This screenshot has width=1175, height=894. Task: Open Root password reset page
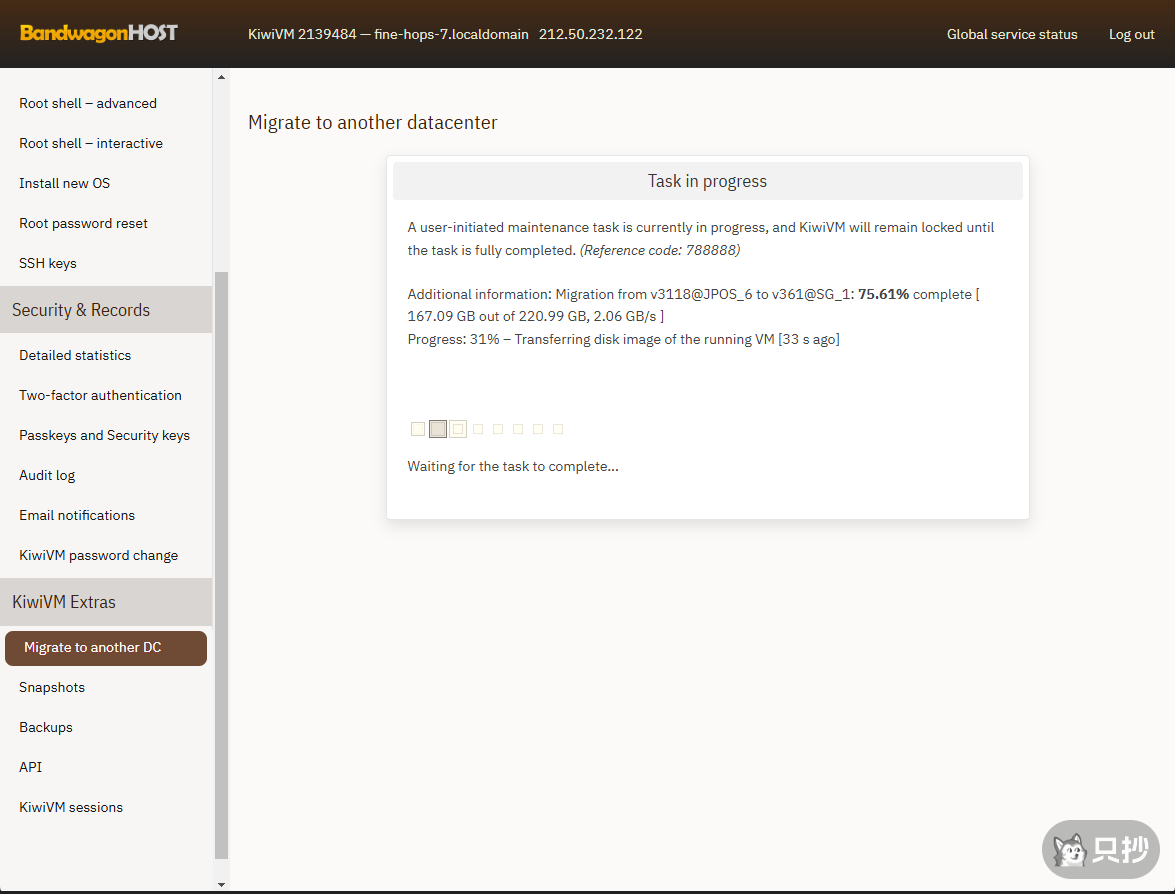click(83, 223)
